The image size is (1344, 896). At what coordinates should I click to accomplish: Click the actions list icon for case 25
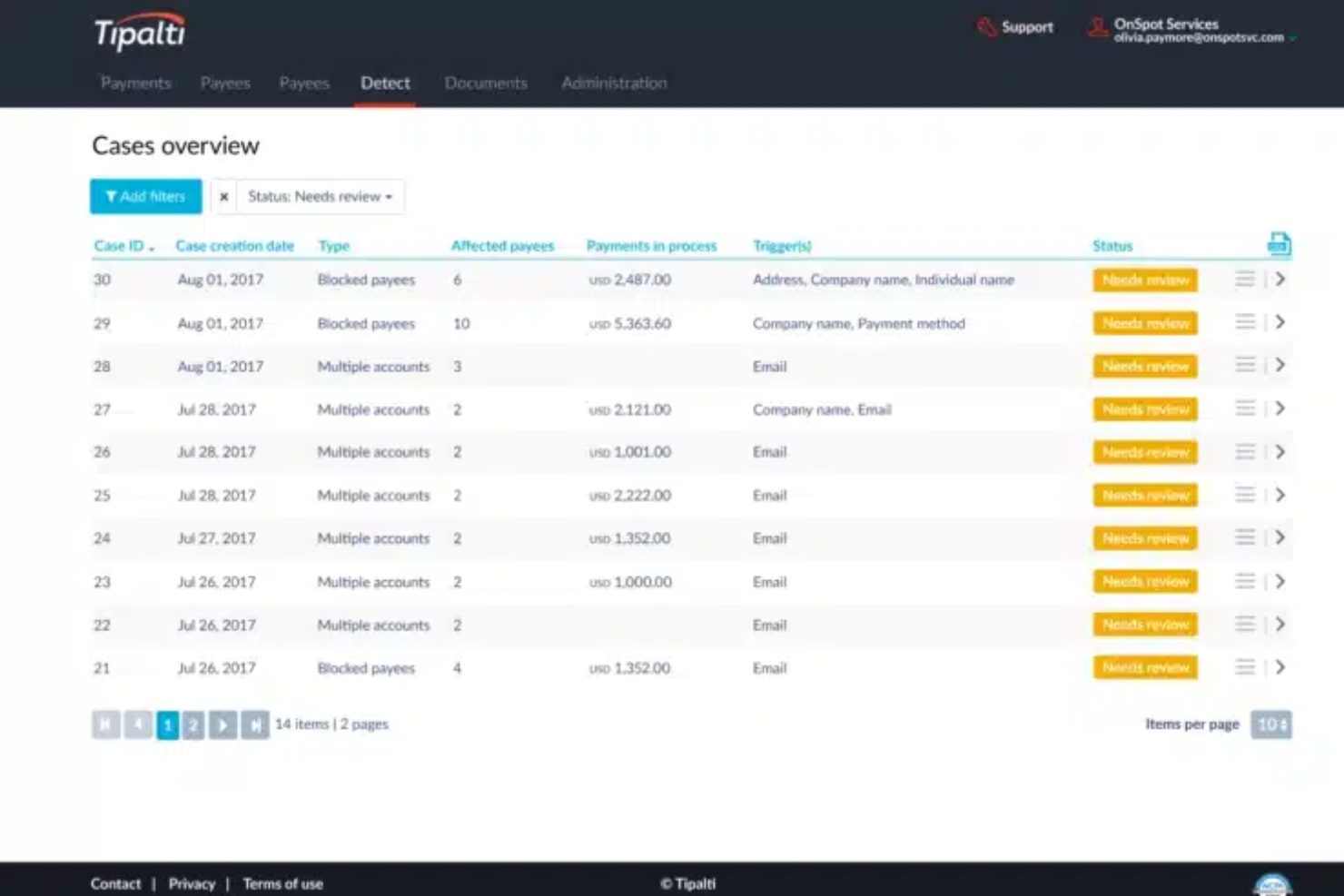[x=1244, y=495]
